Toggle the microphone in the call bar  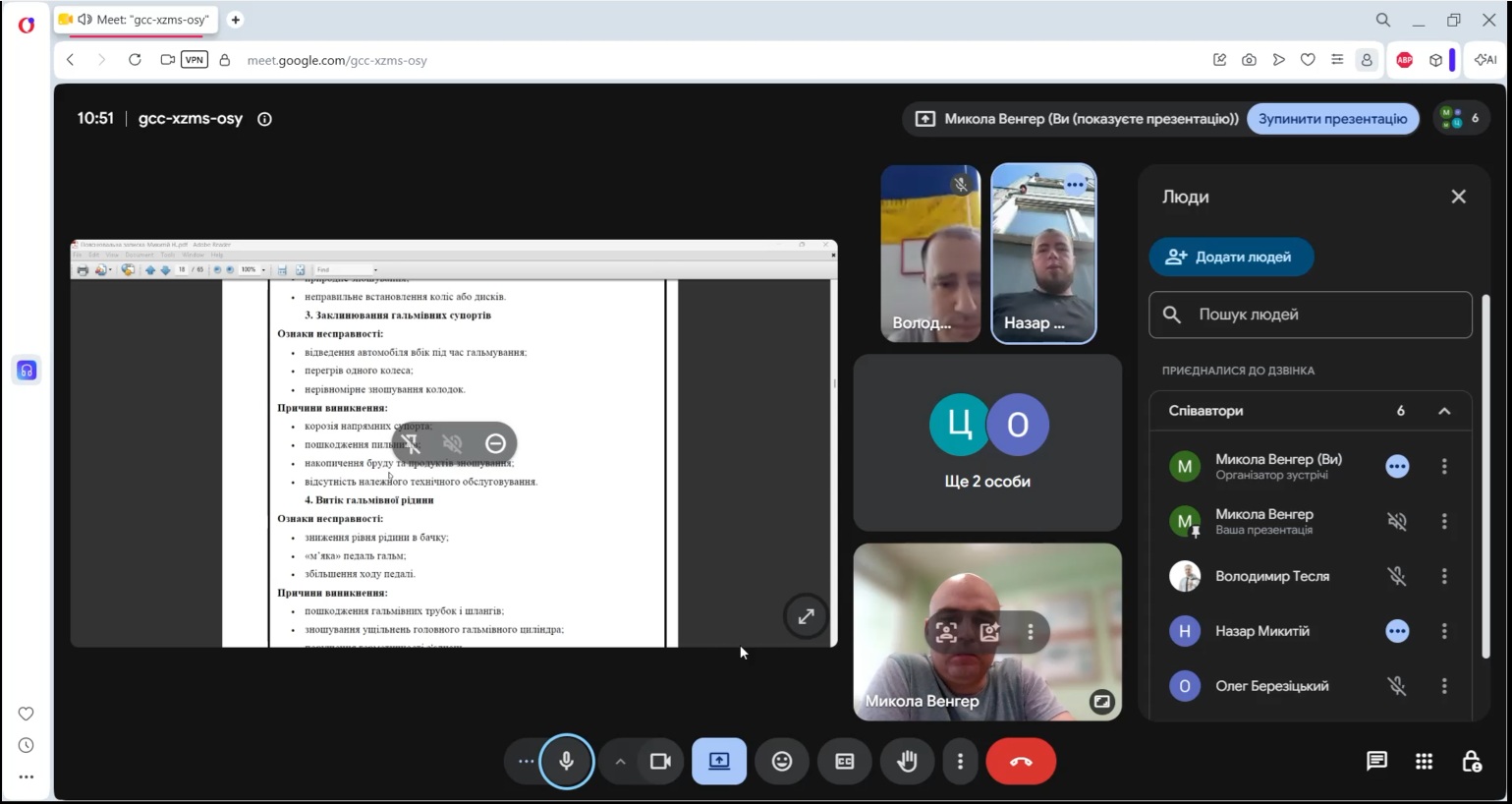click(x=567, y=761)
